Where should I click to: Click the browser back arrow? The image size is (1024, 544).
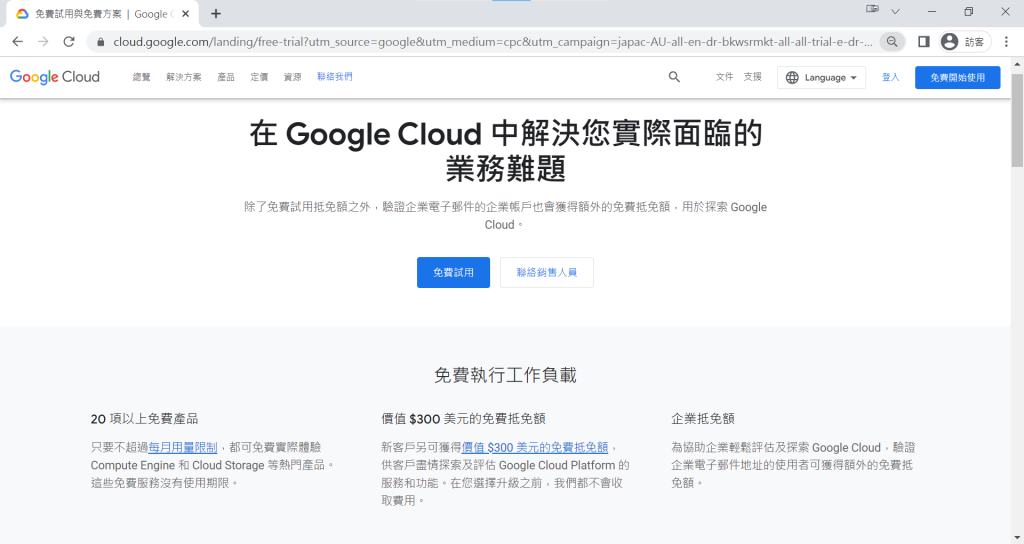(18, 42)
